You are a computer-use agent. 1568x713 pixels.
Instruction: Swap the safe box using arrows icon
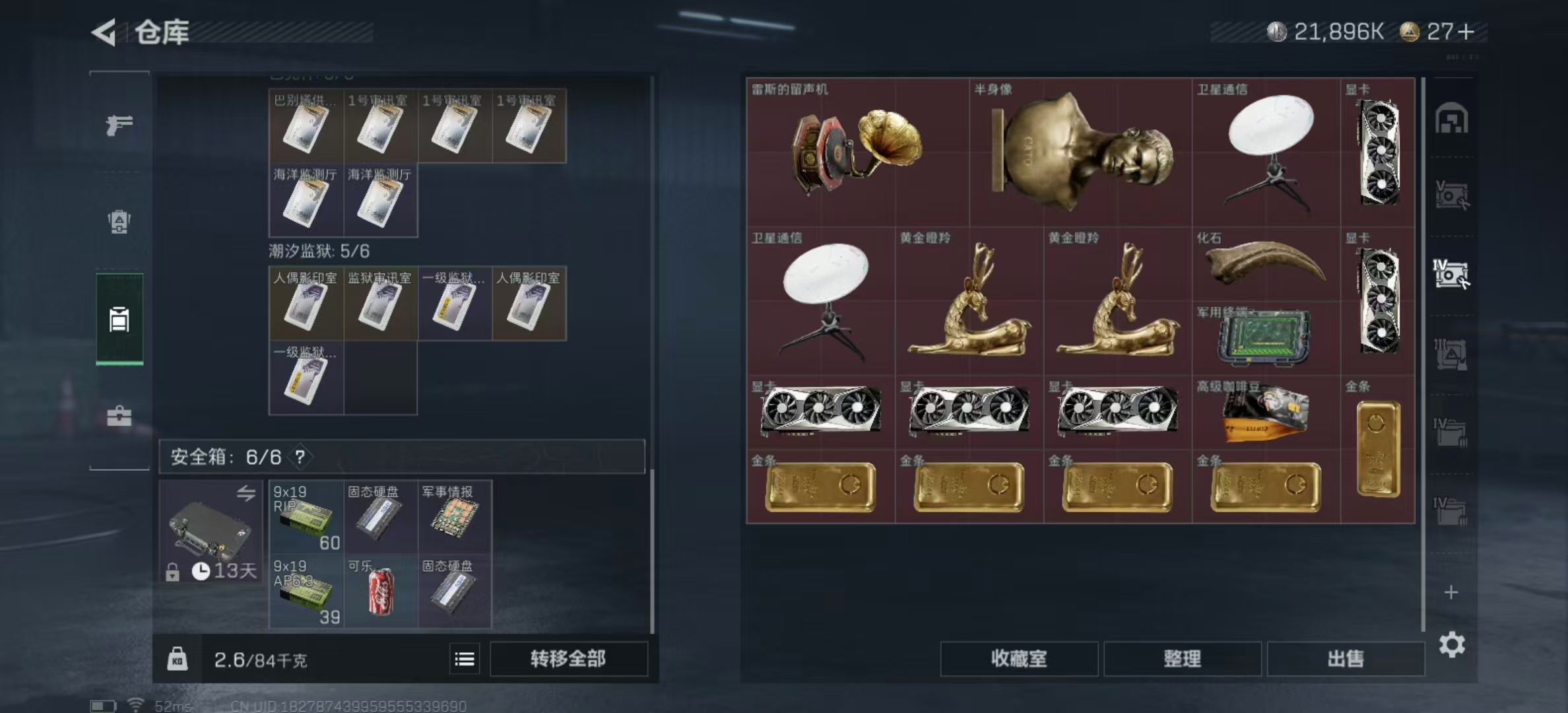tap(246, 493)
